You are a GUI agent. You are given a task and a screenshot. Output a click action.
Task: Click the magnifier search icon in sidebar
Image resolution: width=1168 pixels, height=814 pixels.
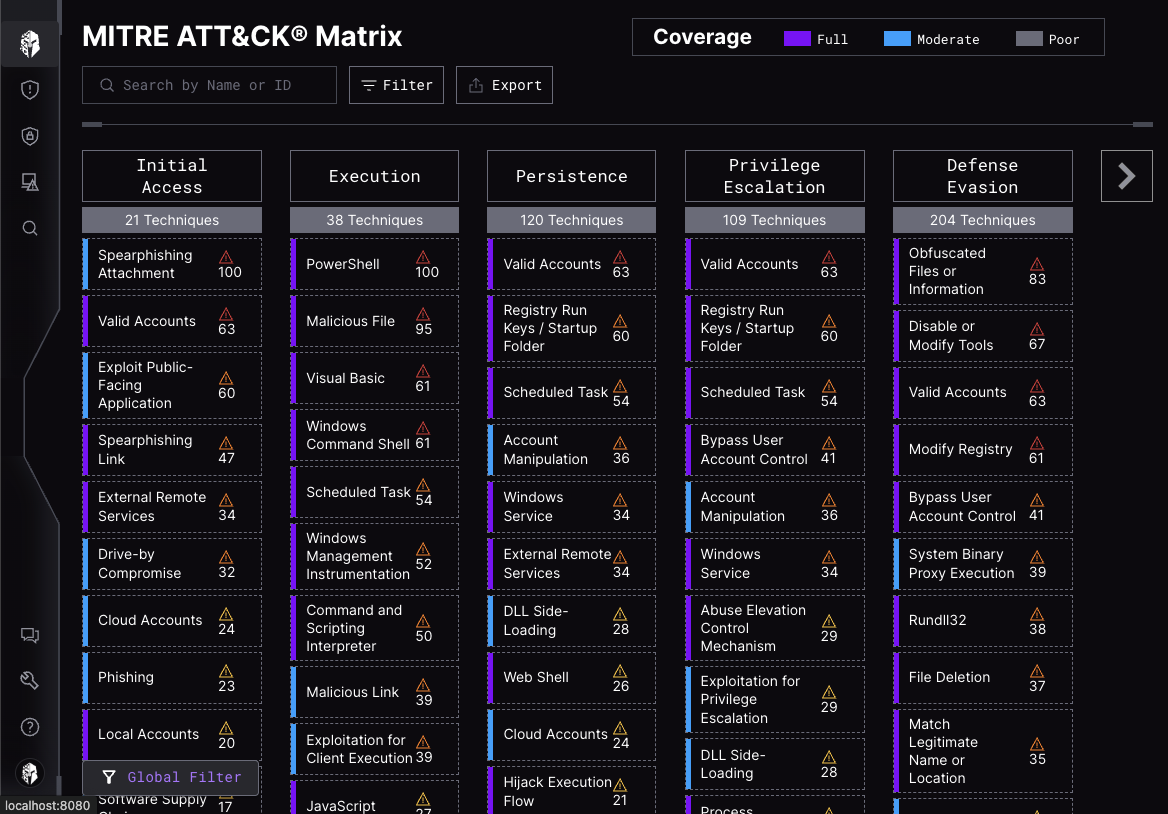30,228
